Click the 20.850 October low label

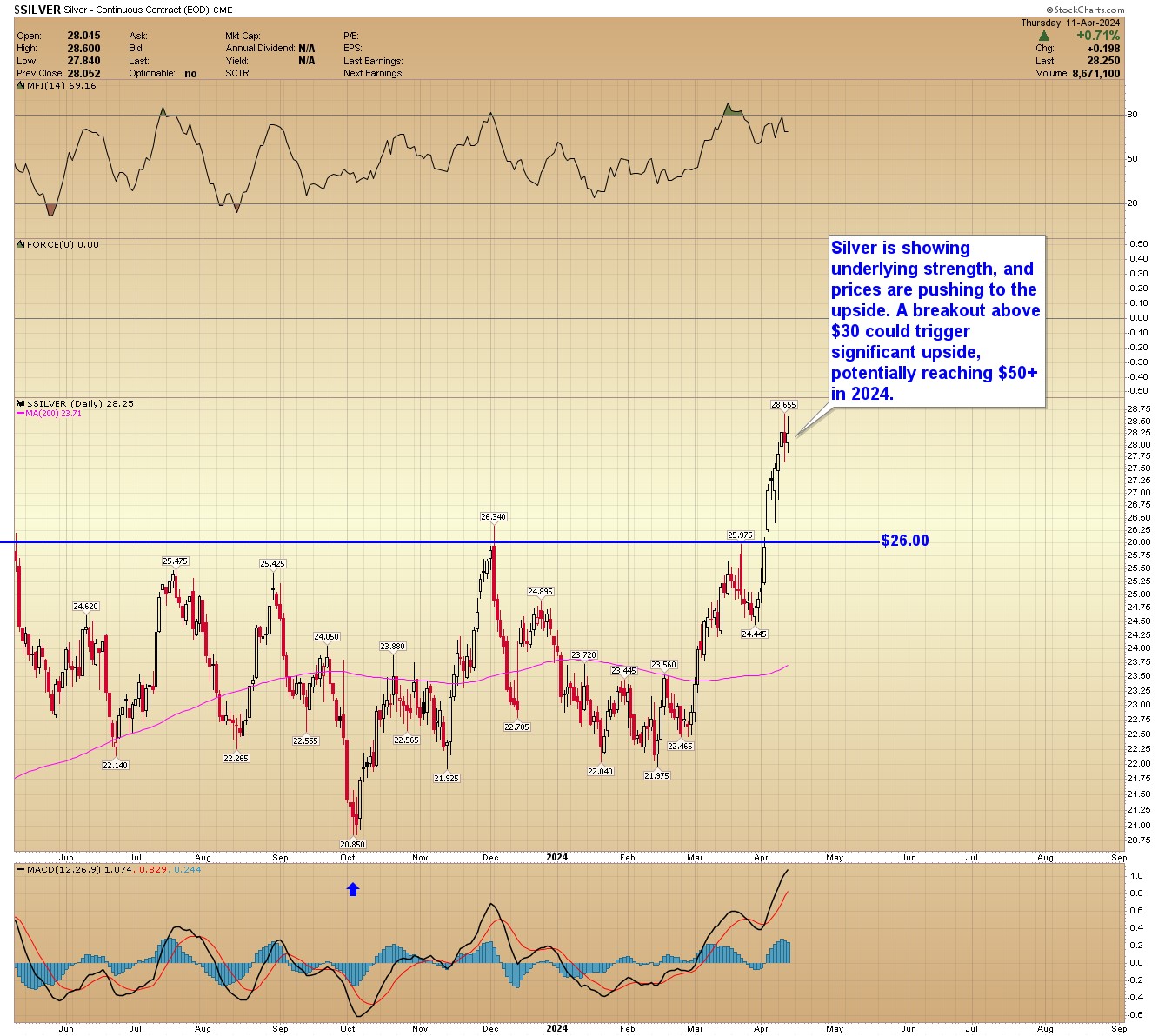352,845
